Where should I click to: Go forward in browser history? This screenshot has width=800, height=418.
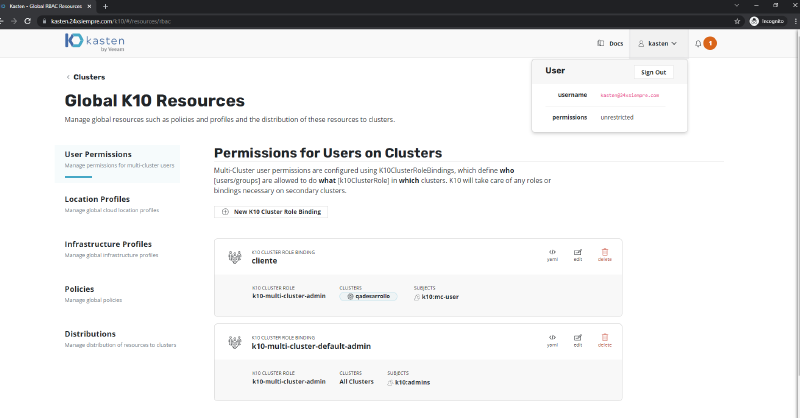(x=14, y=21)
